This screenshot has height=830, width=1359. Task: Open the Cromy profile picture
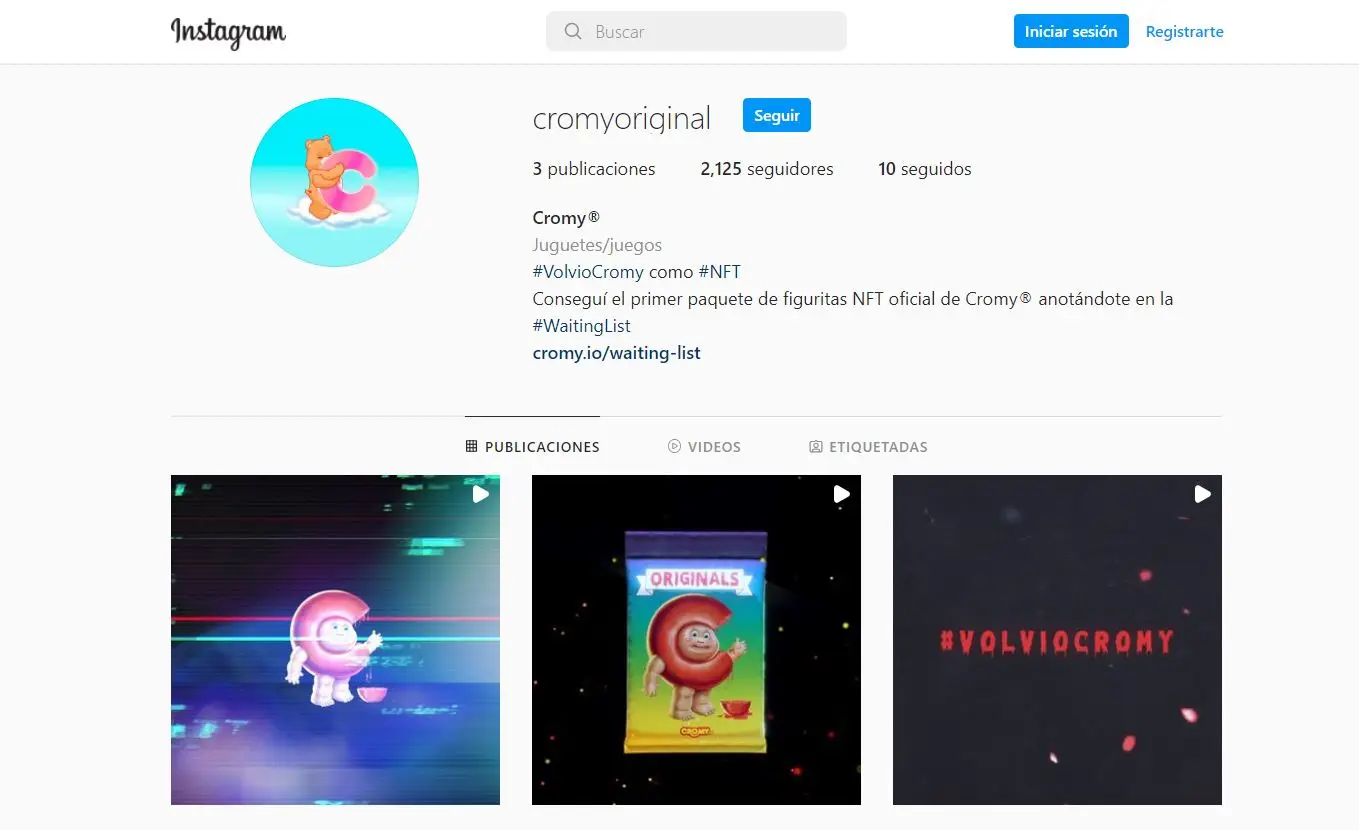tap(334, 182)
